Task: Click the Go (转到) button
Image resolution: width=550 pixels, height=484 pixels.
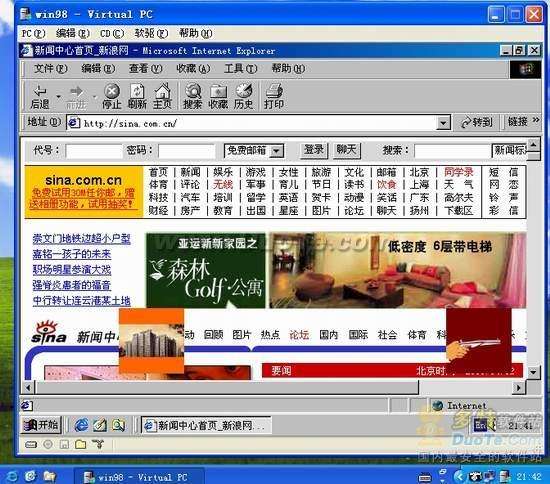Action: coord(477,122)
